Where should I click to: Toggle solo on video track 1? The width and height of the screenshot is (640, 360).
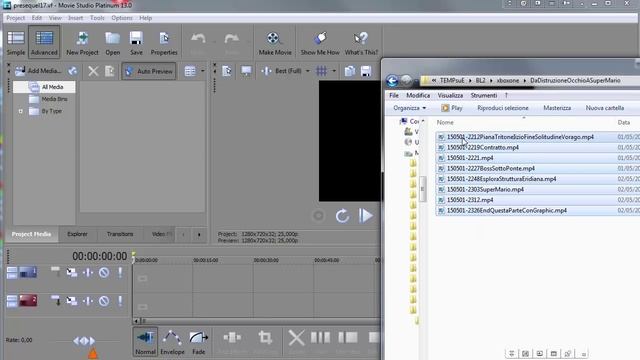(x=120, y=273)
